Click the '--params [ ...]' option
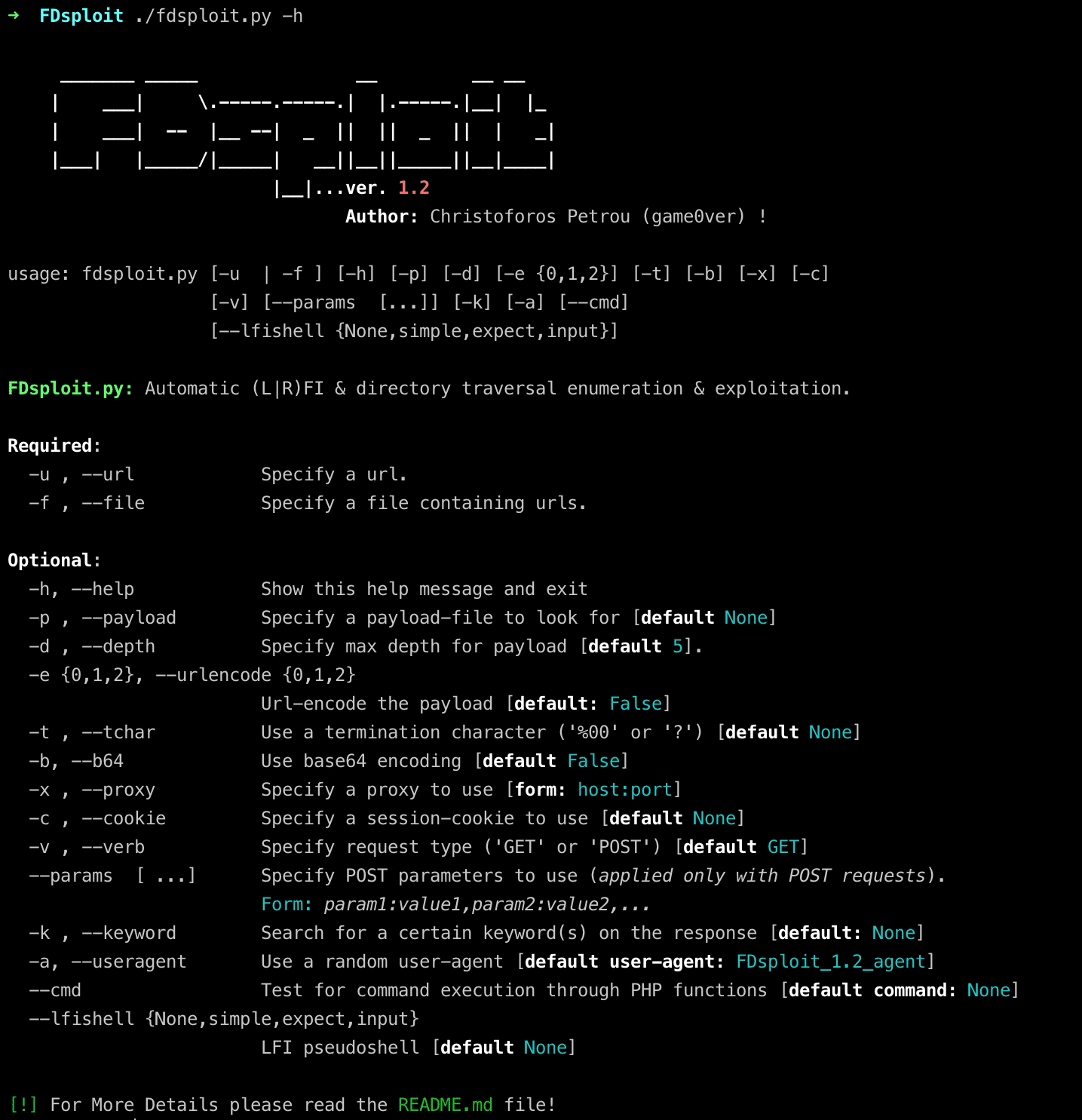Viewport: 1082px width, 1120px height. [x=112, y=876]
